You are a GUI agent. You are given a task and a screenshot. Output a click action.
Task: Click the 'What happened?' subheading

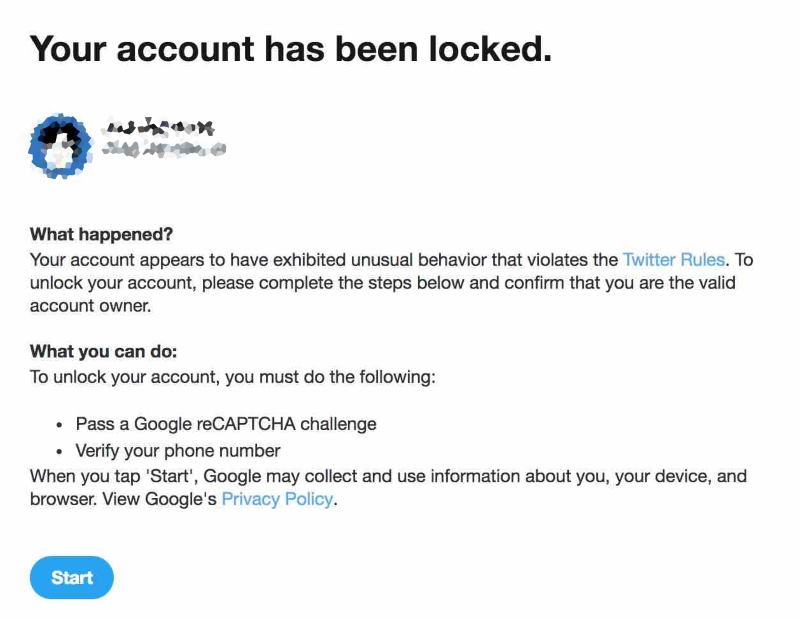pyautogui.click(x=102, y=234)
